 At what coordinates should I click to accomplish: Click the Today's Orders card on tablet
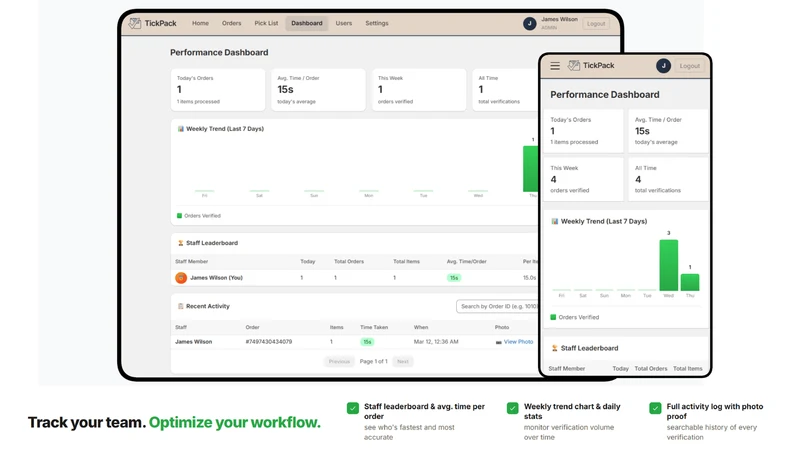[218, 90]
